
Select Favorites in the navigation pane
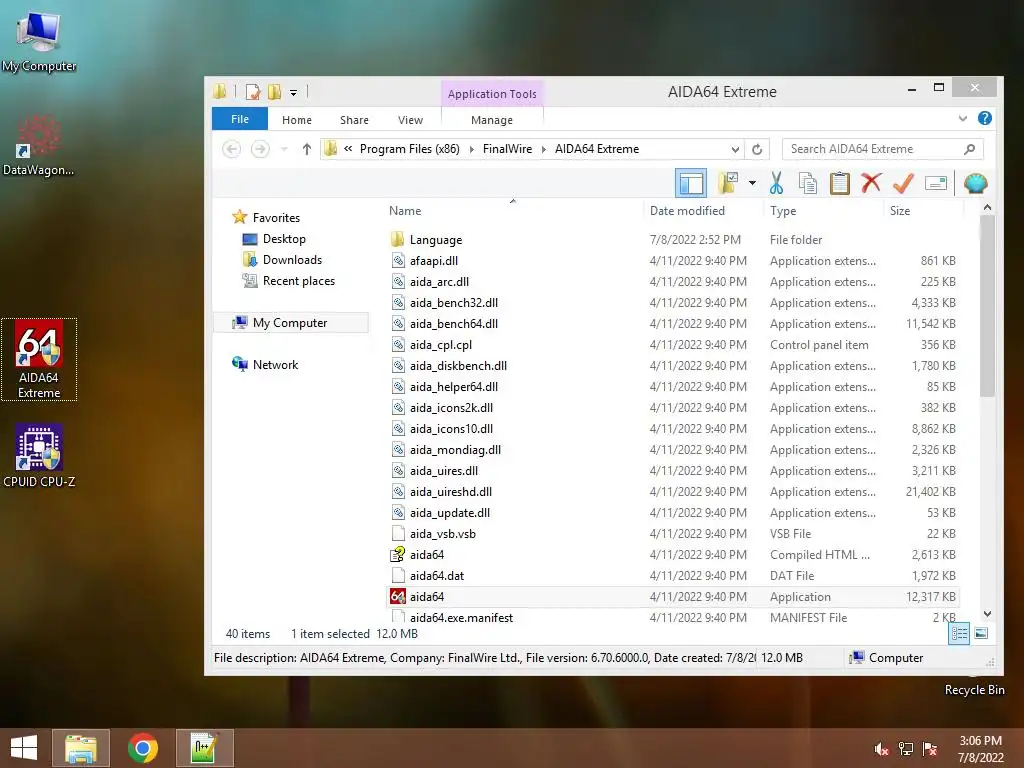tap(276, 217)
